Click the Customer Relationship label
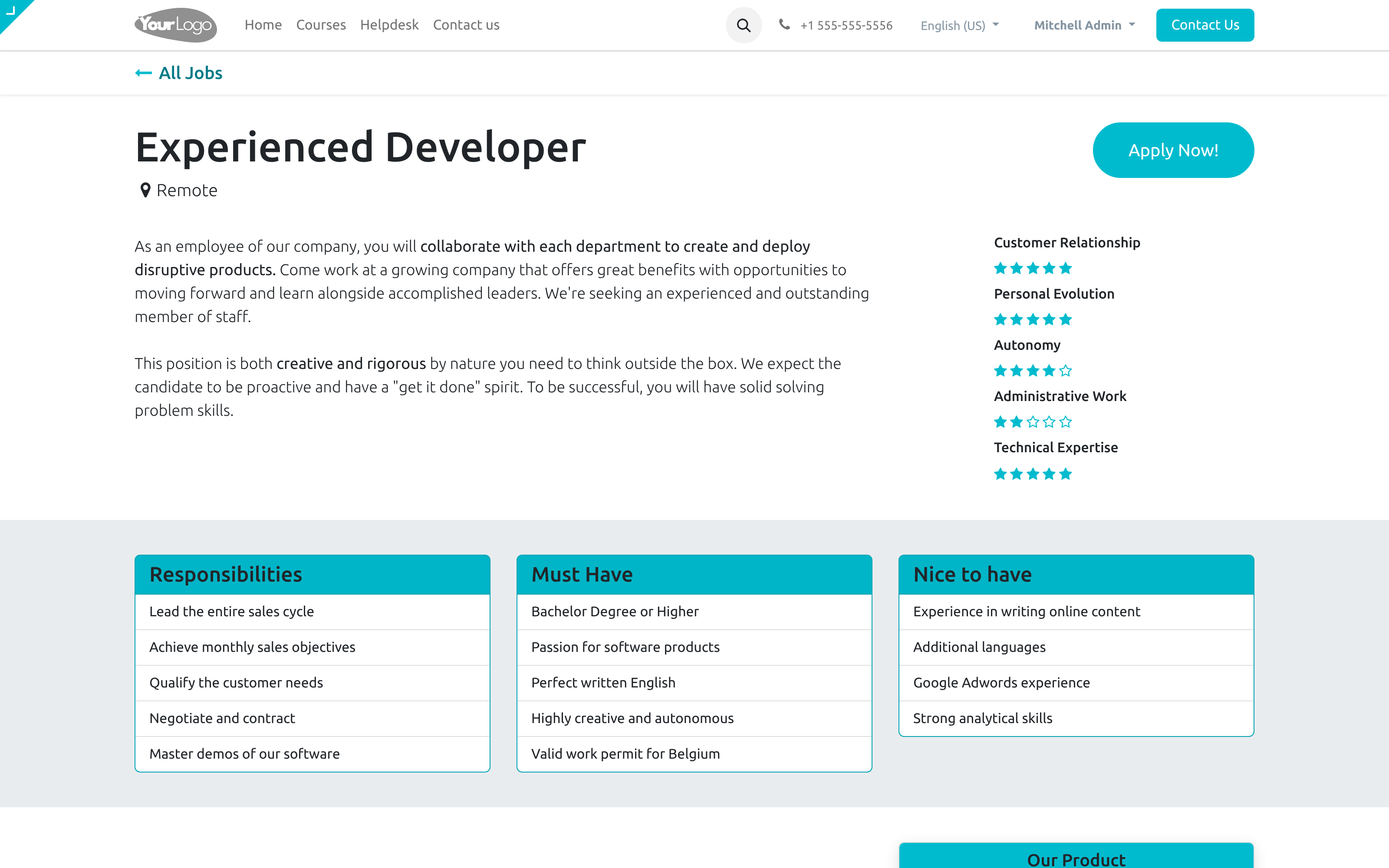1389x868 pixels. [x=1066, y=242]
